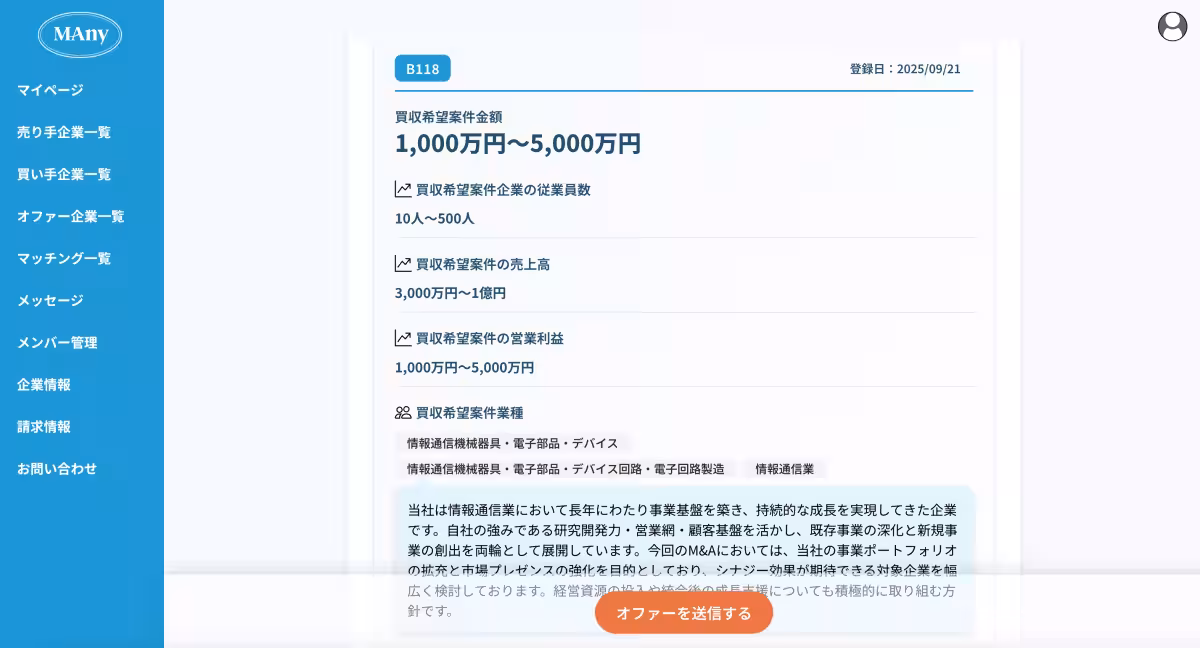This screenshot has width=1200, height=648.
Task: Select オファー企業一覧 menu item
Action: click(x=70, y=216)
